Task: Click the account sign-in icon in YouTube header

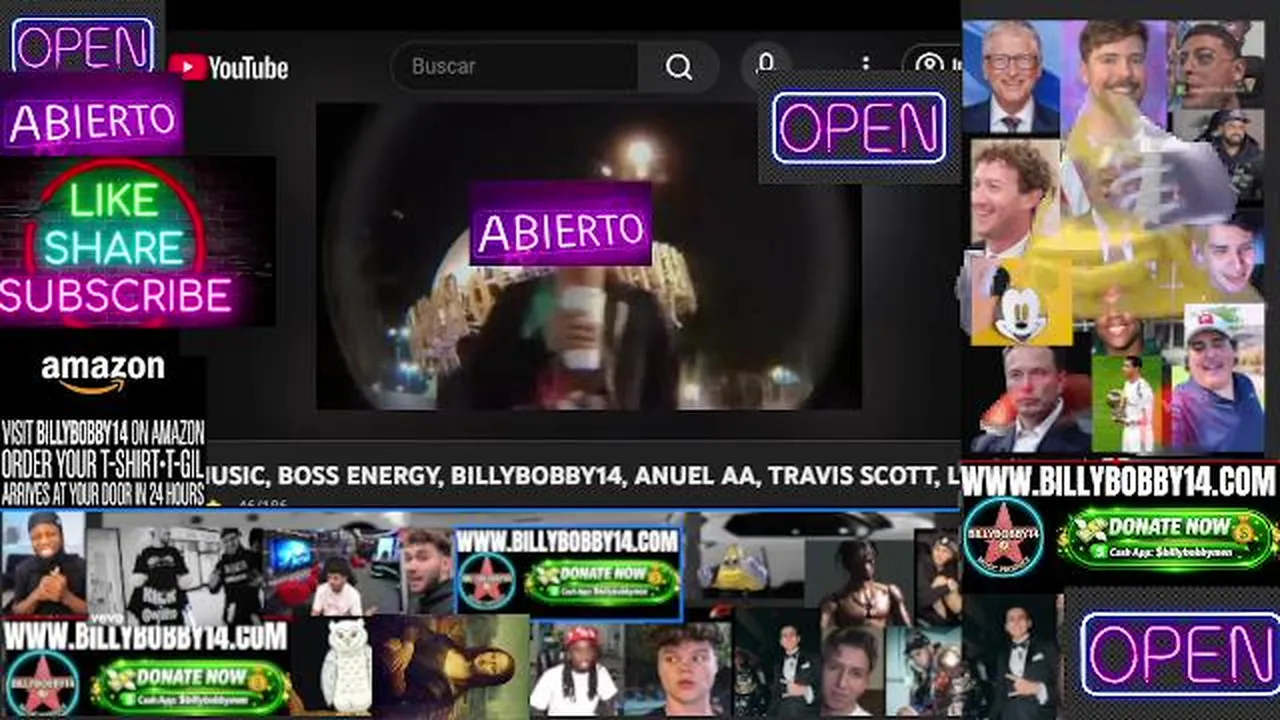Action: (930, 65)
